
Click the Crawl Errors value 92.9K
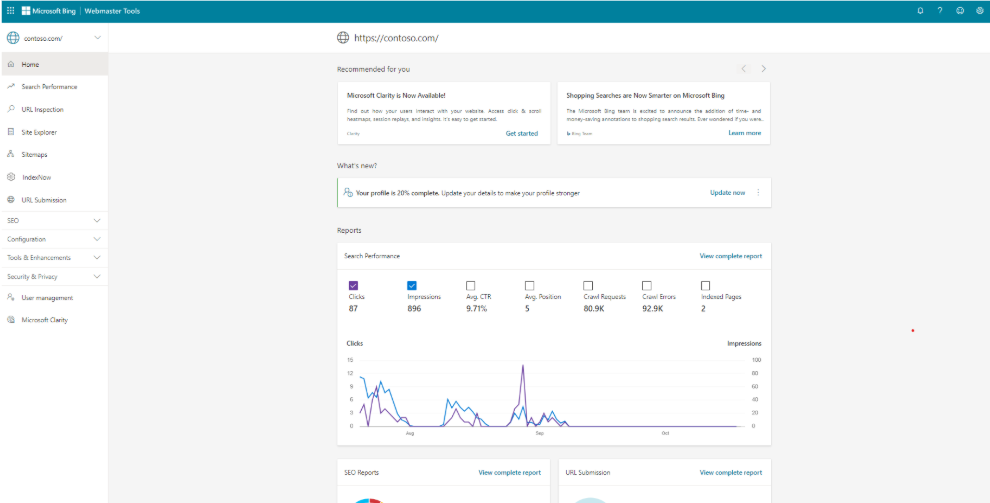652,309
